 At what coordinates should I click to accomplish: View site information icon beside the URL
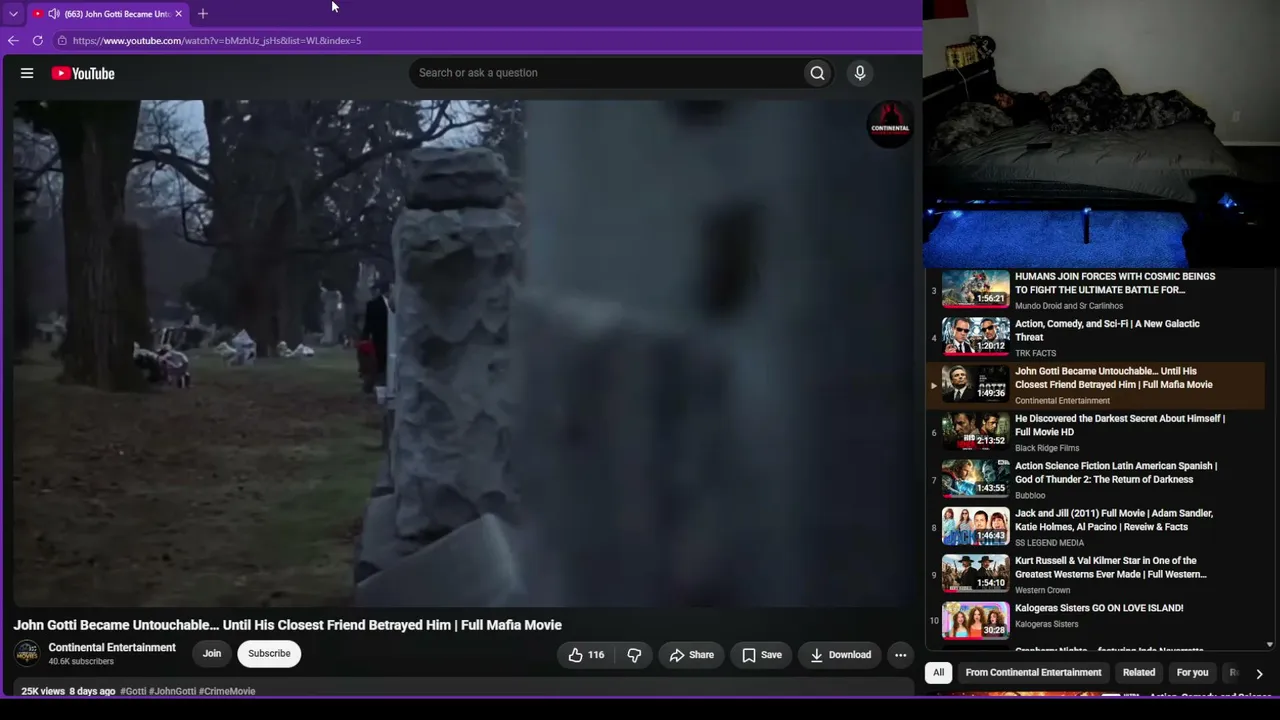coord(62,41)
